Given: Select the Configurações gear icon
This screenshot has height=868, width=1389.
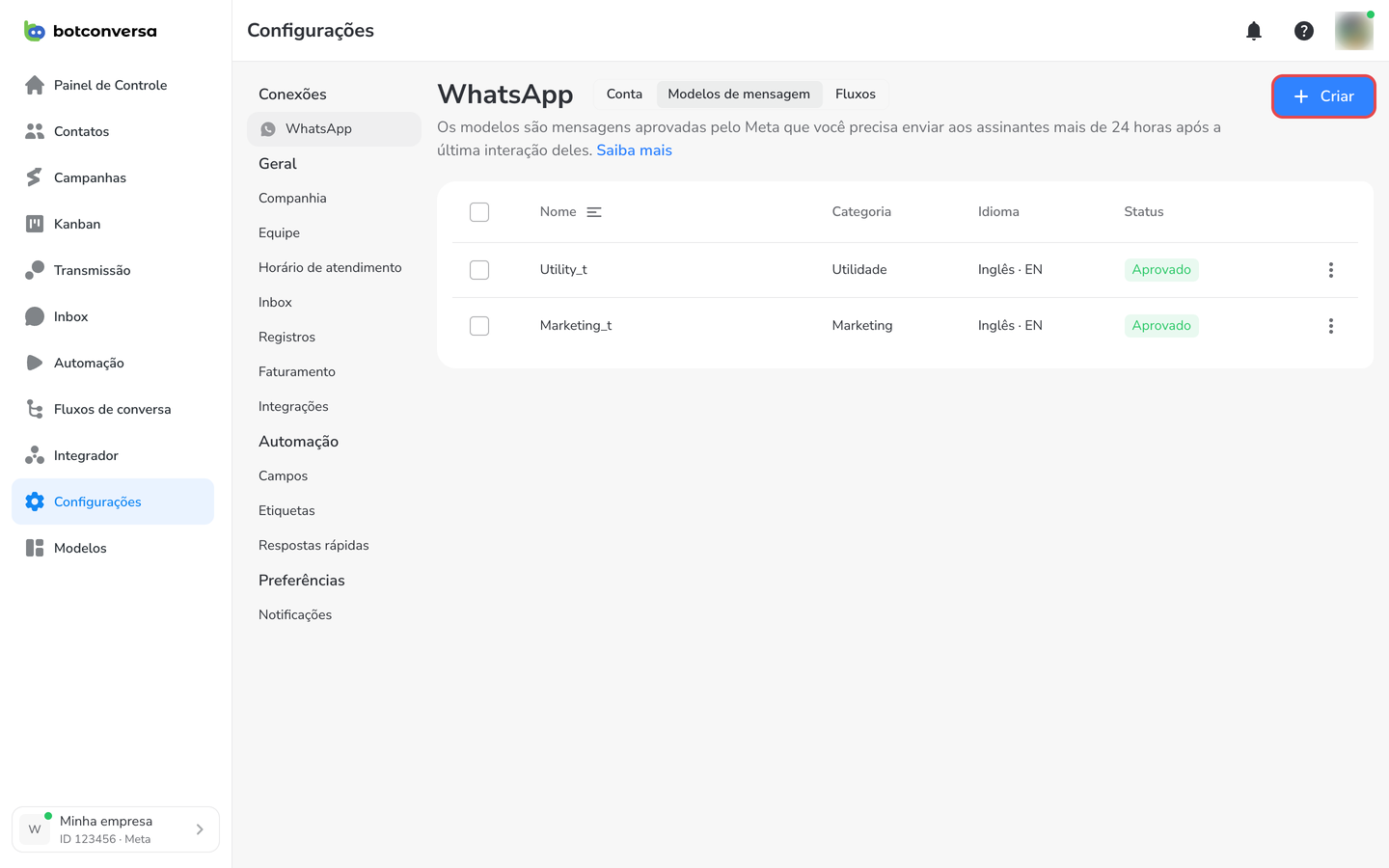Looking at the screenshot, I should point(35,502).
